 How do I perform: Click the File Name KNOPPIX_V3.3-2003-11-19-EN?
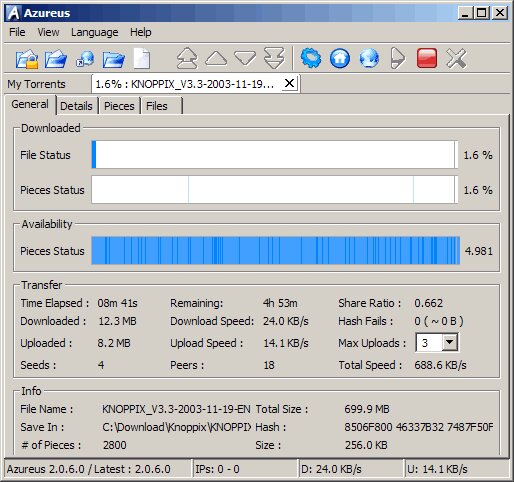(x=176, y=409)
